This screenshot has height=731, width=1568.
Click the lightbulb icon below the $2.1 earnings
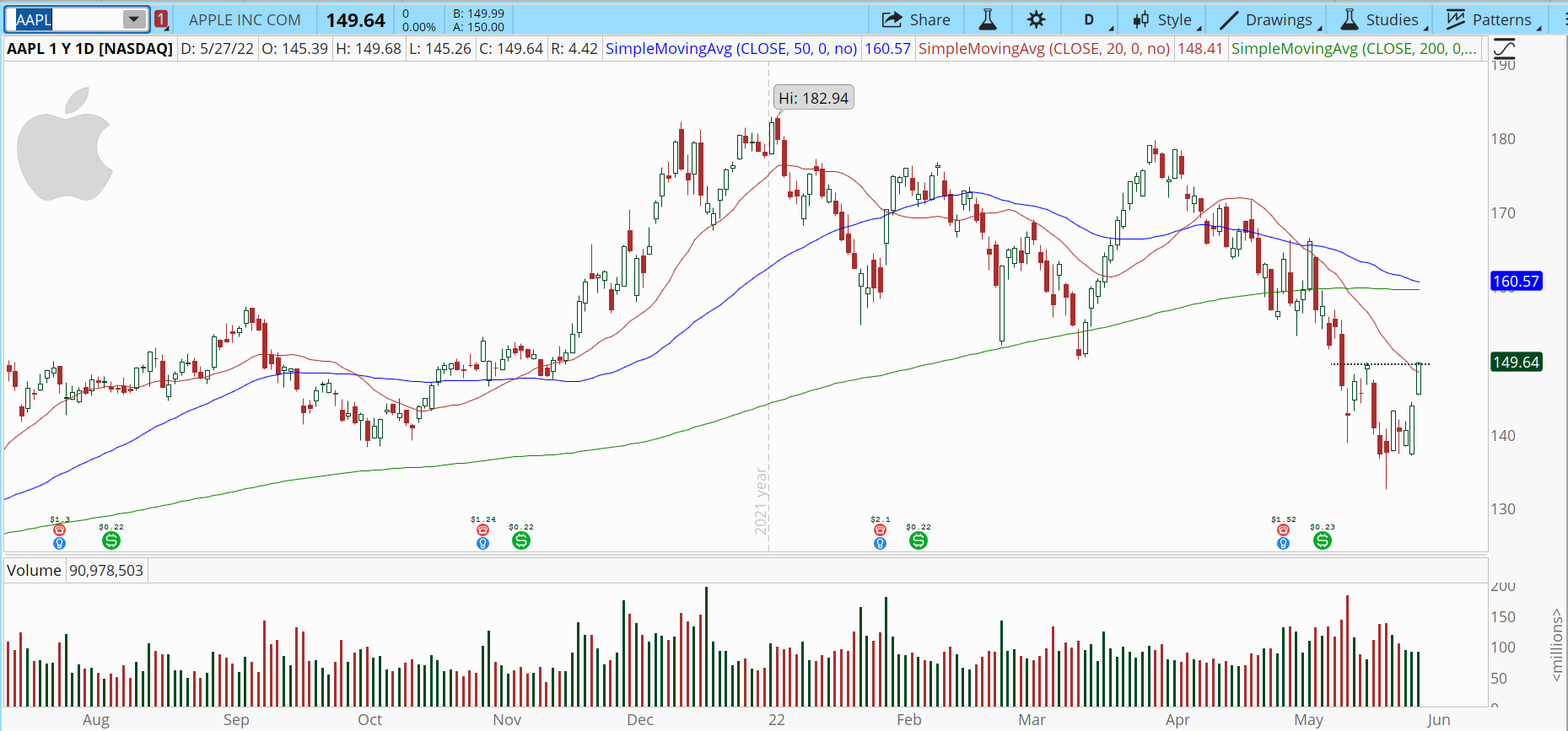click(x=880, y=543)
